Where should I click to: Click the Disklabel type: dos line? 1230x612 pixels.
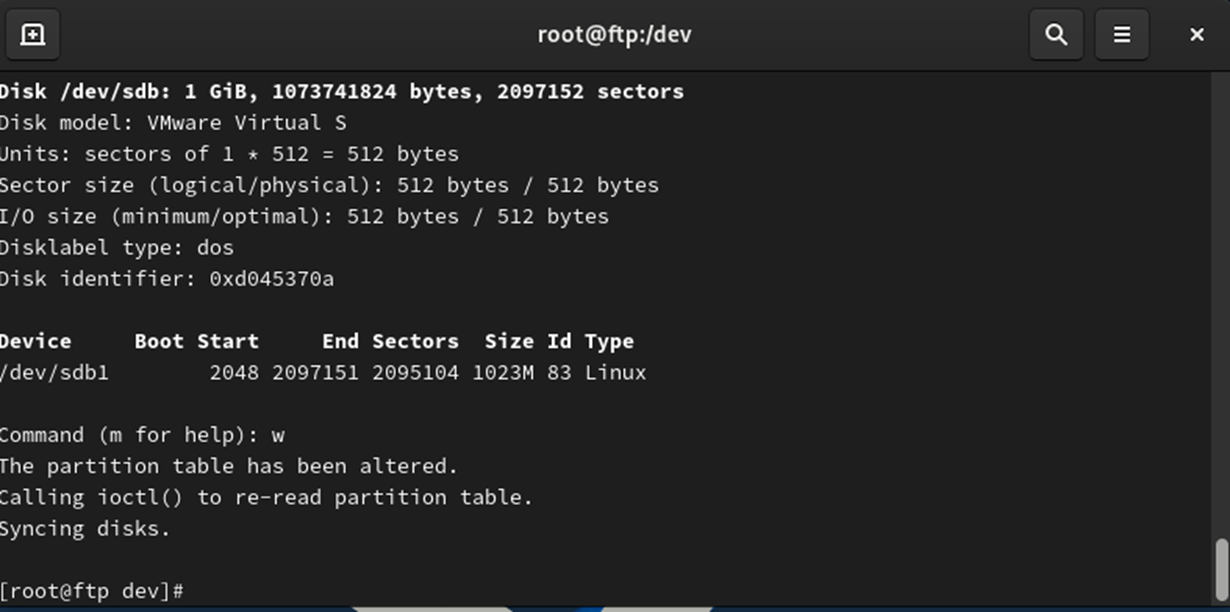(x=117, y=248)
